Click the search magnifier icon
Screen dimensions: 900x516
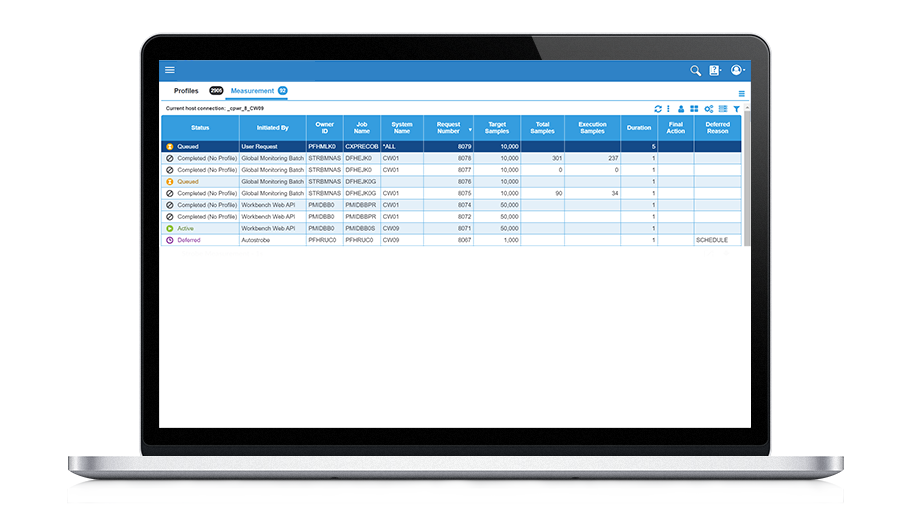pos(695,70)
